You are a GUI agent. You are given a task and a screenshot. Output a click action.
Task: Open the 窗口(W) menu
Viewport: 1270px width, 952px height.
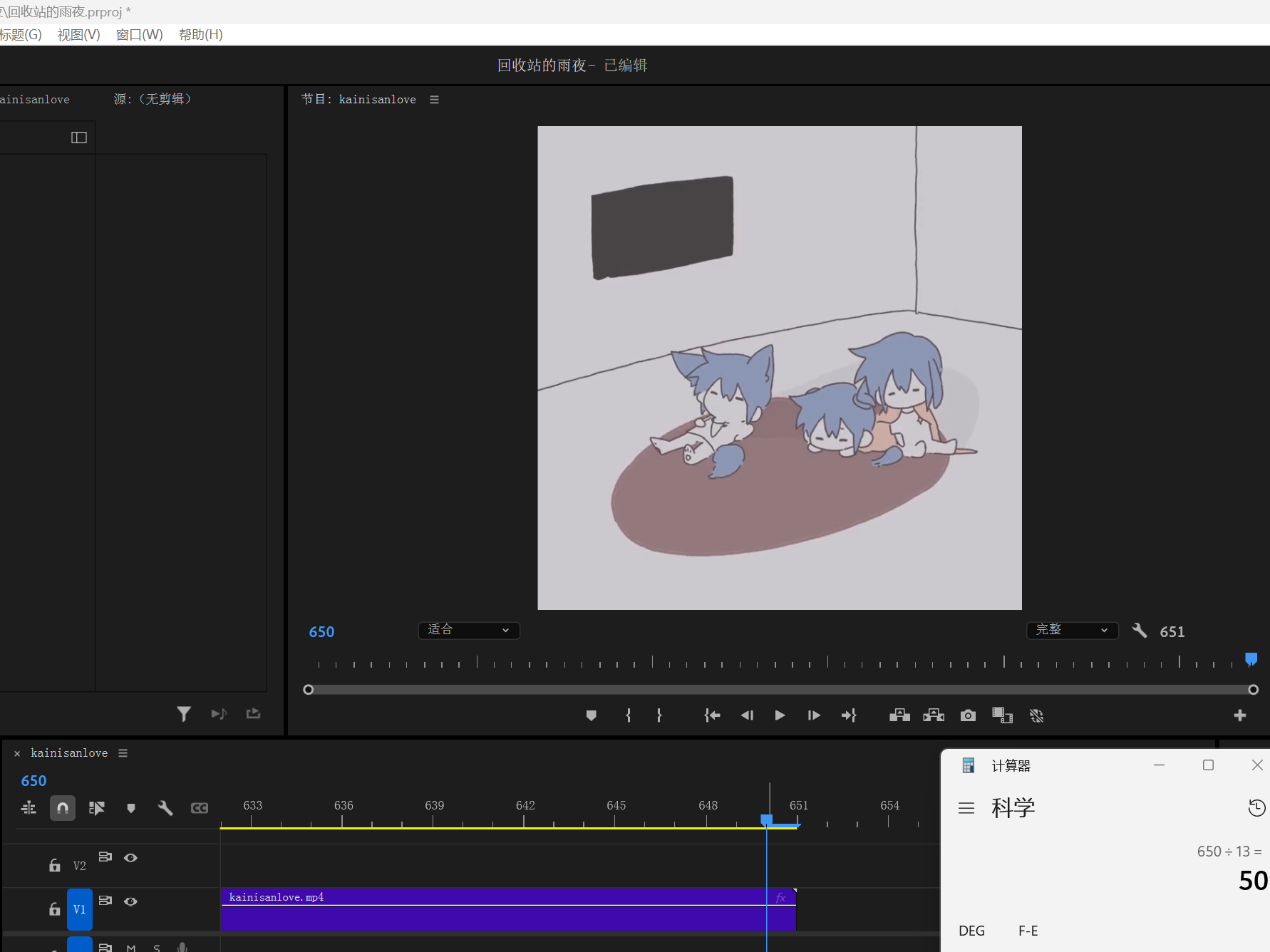(x=139, y=35)
